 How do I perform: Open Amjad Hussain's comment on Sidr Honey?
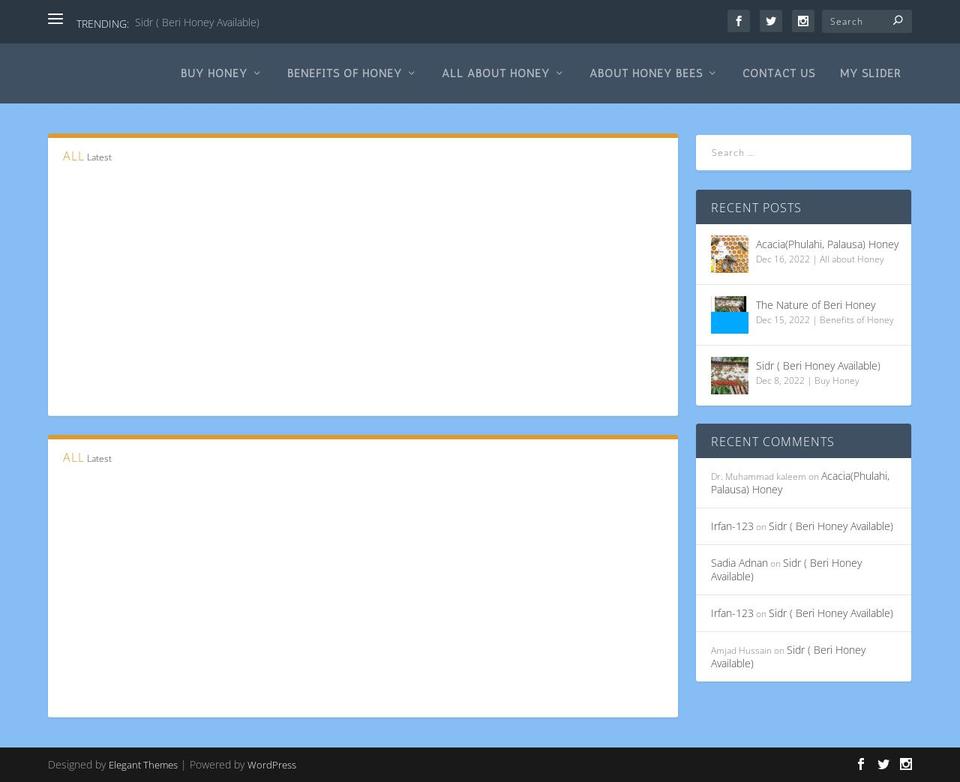(788, 656)
